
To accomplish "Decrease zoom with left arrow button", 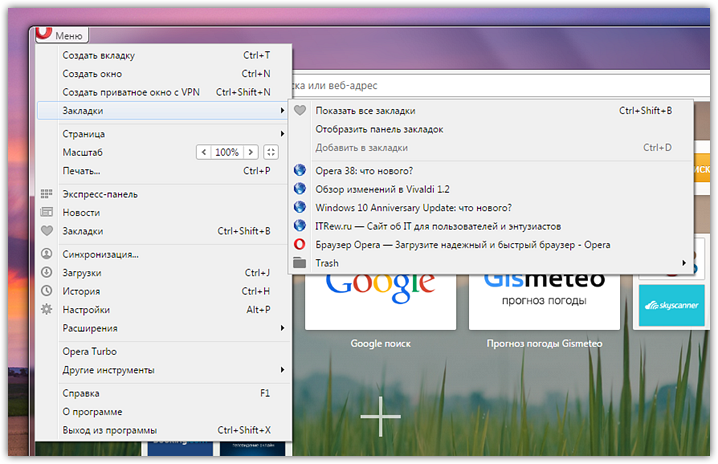I will point(204,152).
